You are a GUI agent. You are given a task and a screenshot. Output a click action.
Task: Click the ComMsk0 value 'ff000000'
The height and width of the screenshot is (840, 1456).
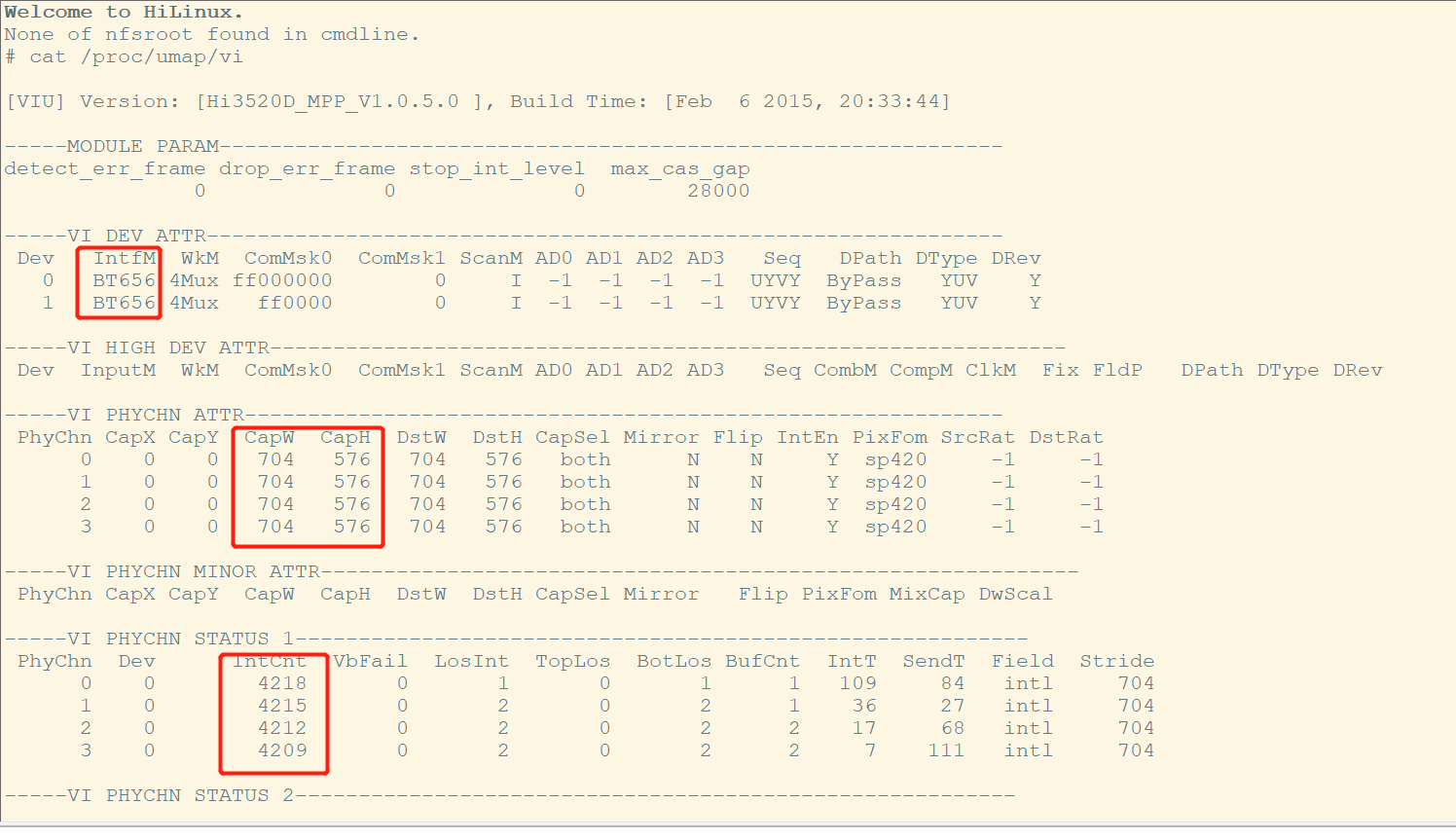pyautogui.click(x=282, y=280)
